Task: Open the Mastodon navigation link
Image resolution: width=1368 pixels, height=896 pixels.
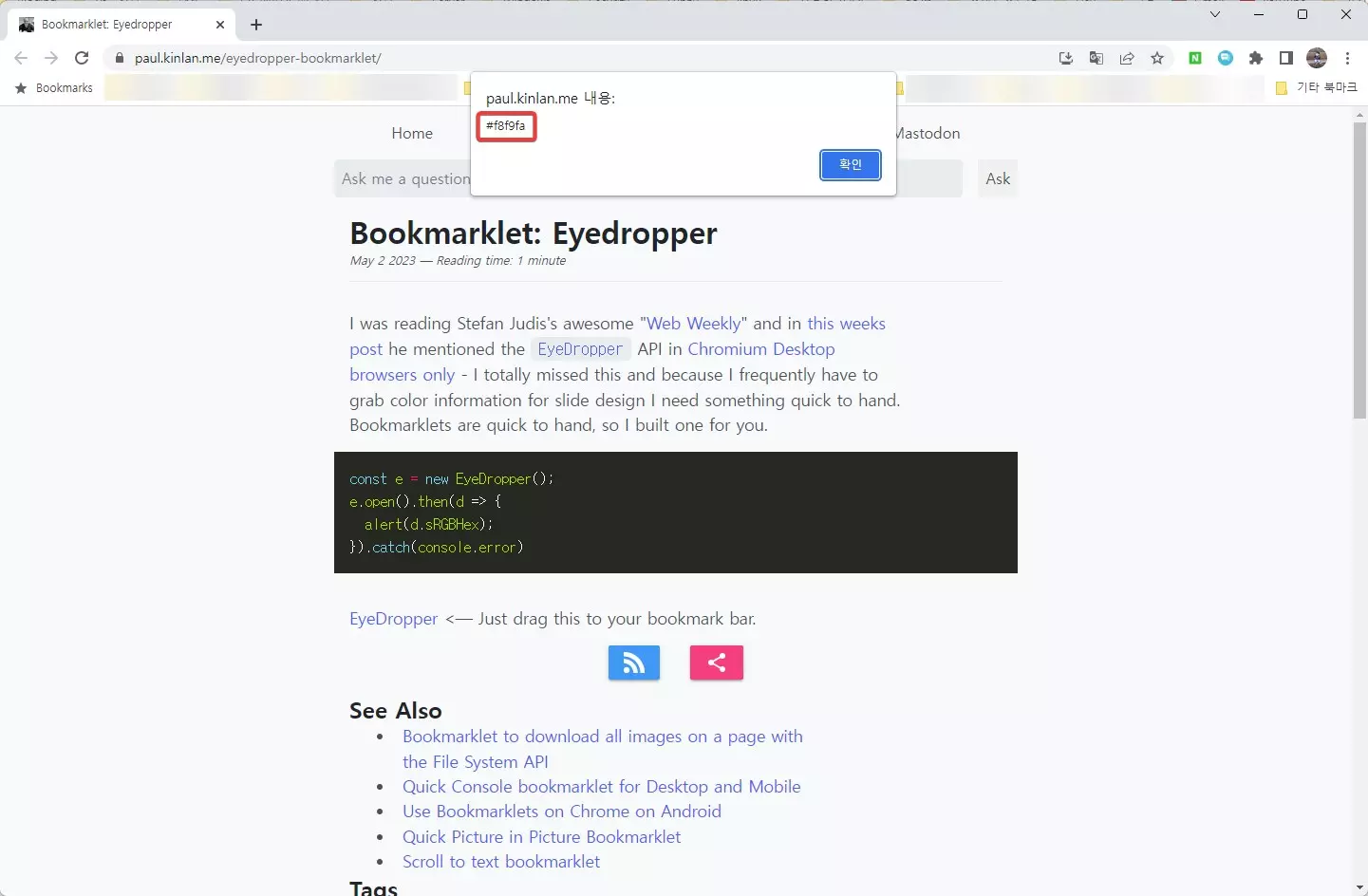Action: [x=928, y=134]
